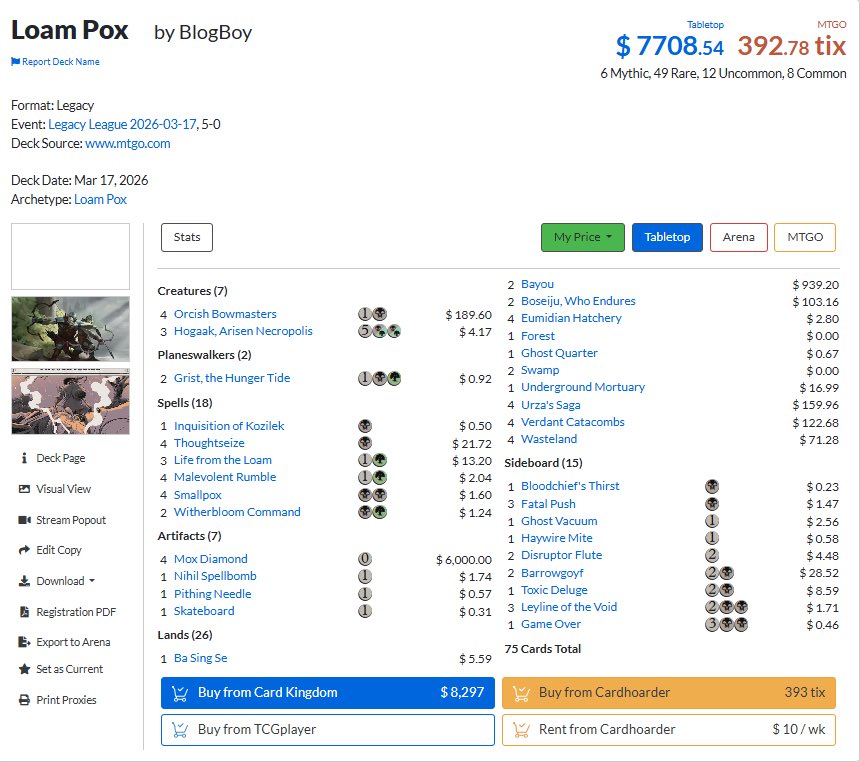The height and width of the screenshot is (762, 860).
Task: Click the Stream Popout camera icon
Action: (24, 520)
